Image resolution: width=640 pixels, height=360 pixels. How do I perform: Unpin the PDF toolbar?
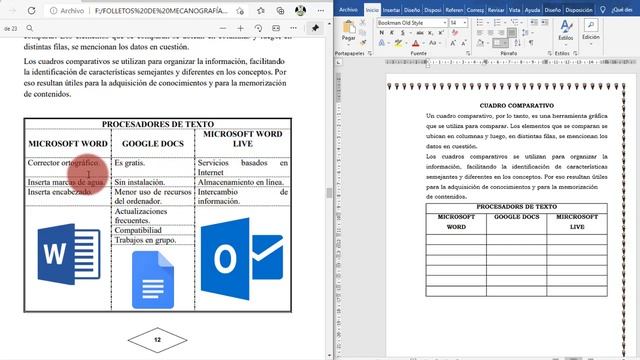tap(315, 28)
